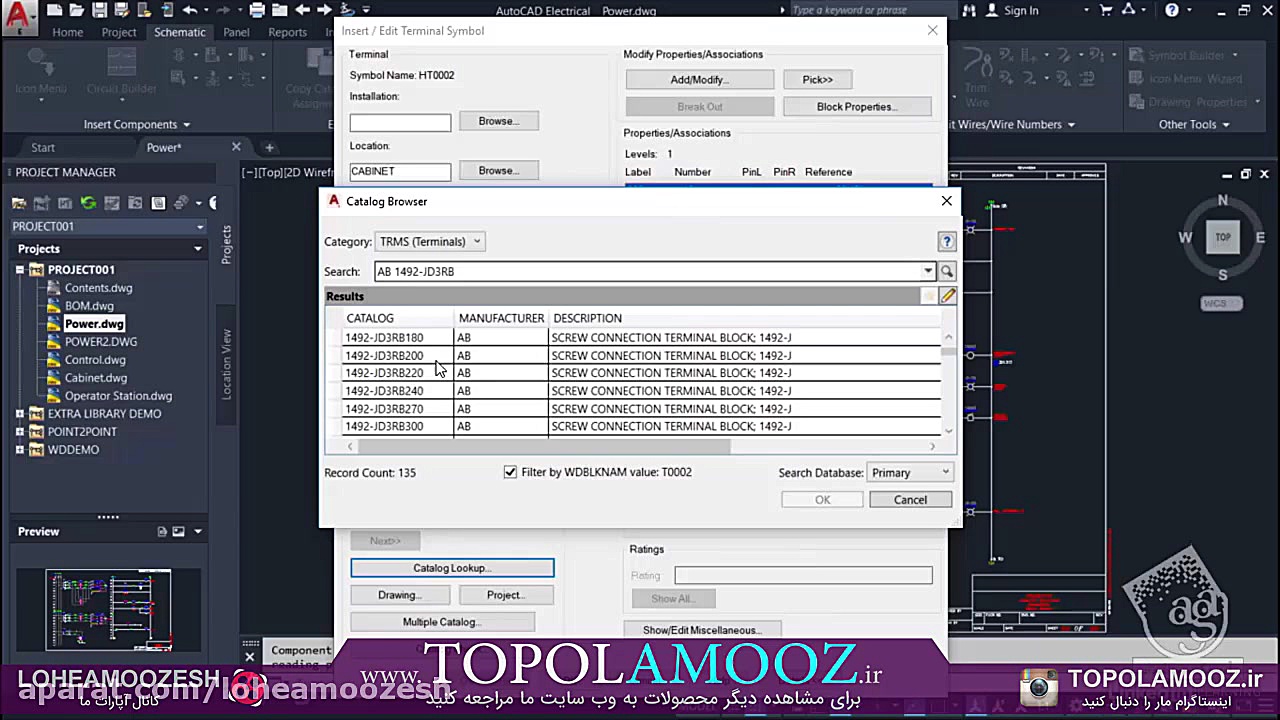This screenshot has width=1280, height=720.
Task: Switch to the Home ribbon tab
Action: click(68, 32)
